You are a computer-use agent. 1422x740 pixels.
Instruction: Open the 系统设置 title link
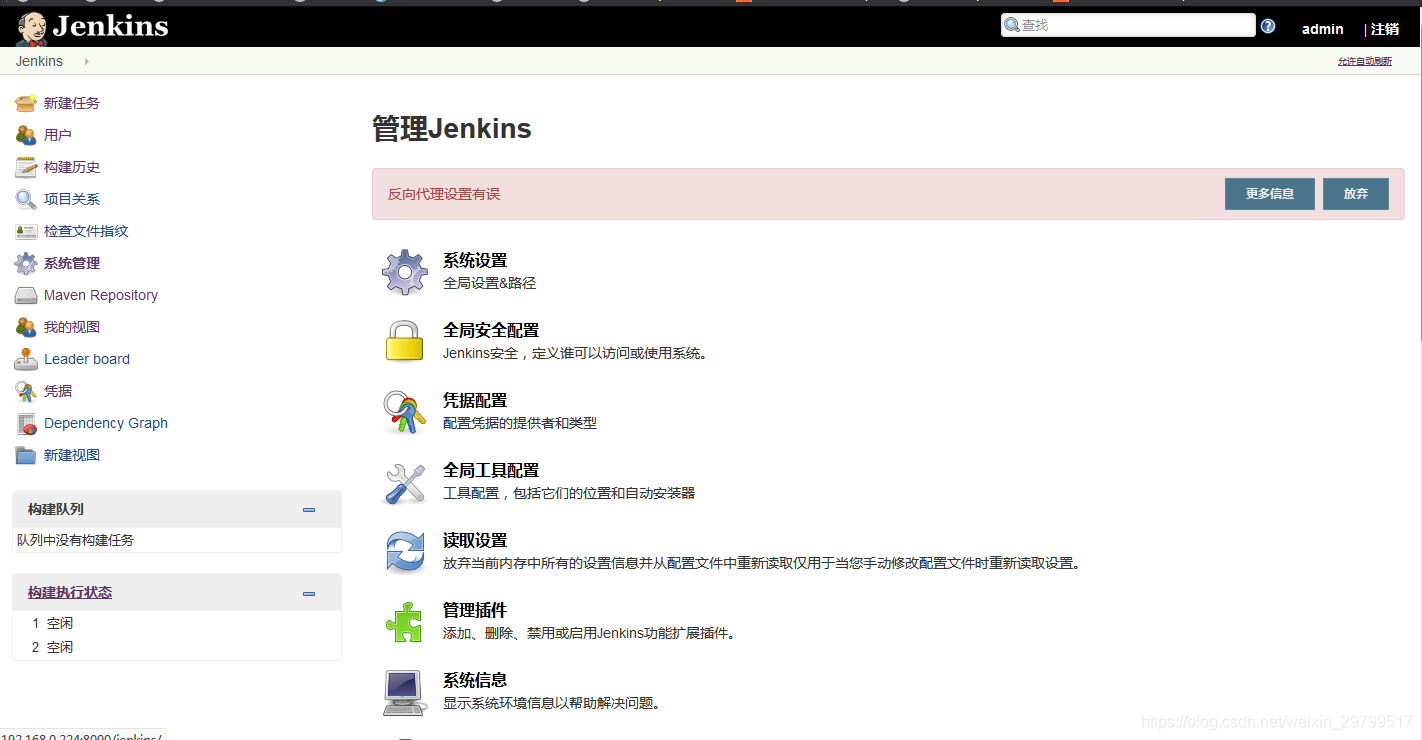point(475,260)
